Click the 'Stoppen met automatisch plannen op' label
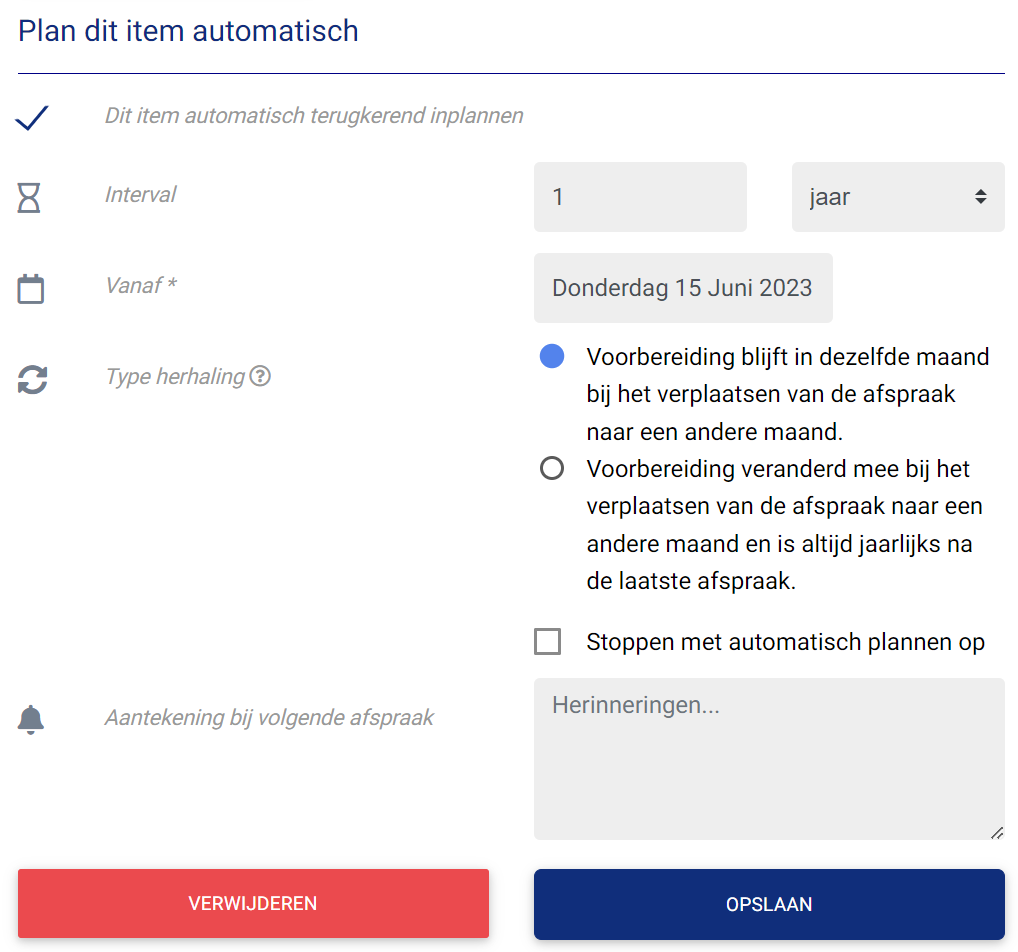1018x952 pixels. pyautogui.click(x=786, y=642)
